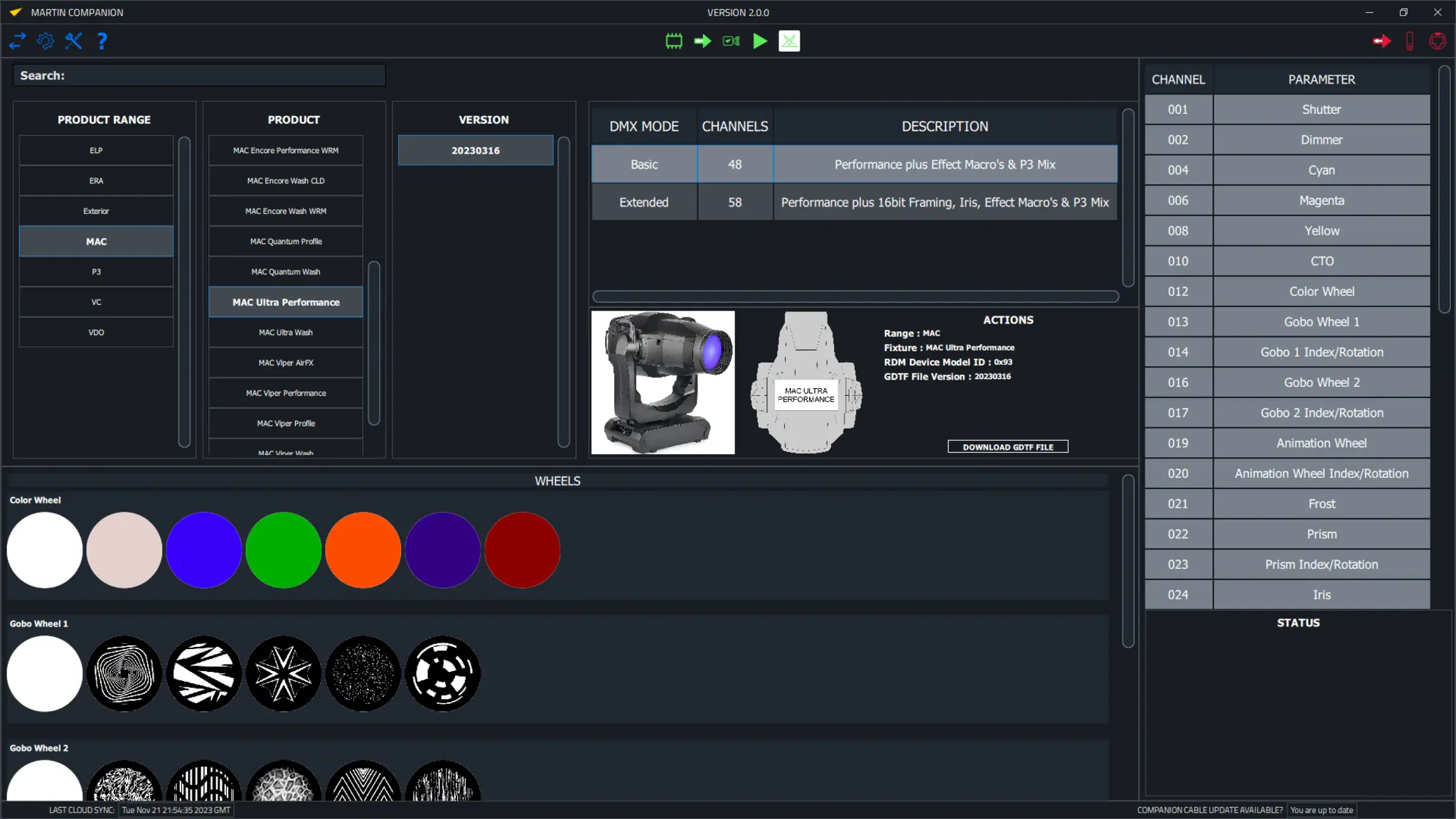Click the 'You are up to date' status
Screen dimensions: 1456x819
pos(1322,810)
